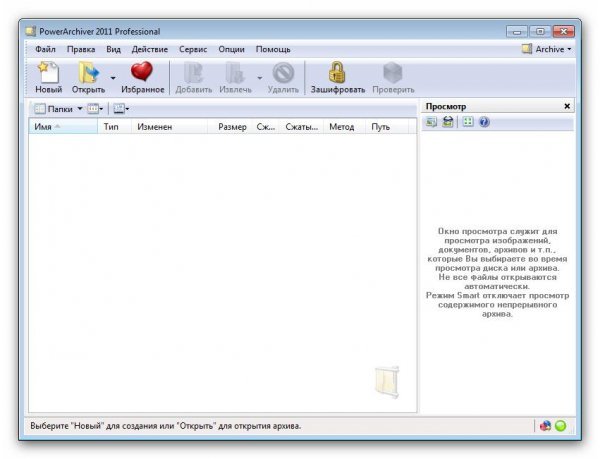Open the view mode dropdown beside Папки
The height and width of the screenshot is (459, 600).
coord(95,109)
